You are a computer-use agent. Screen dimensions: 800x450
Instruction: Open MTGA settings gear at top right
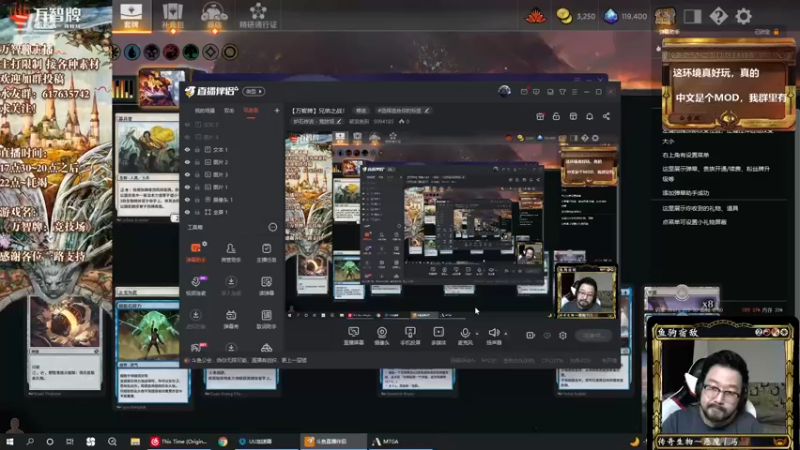pos(743,16)
